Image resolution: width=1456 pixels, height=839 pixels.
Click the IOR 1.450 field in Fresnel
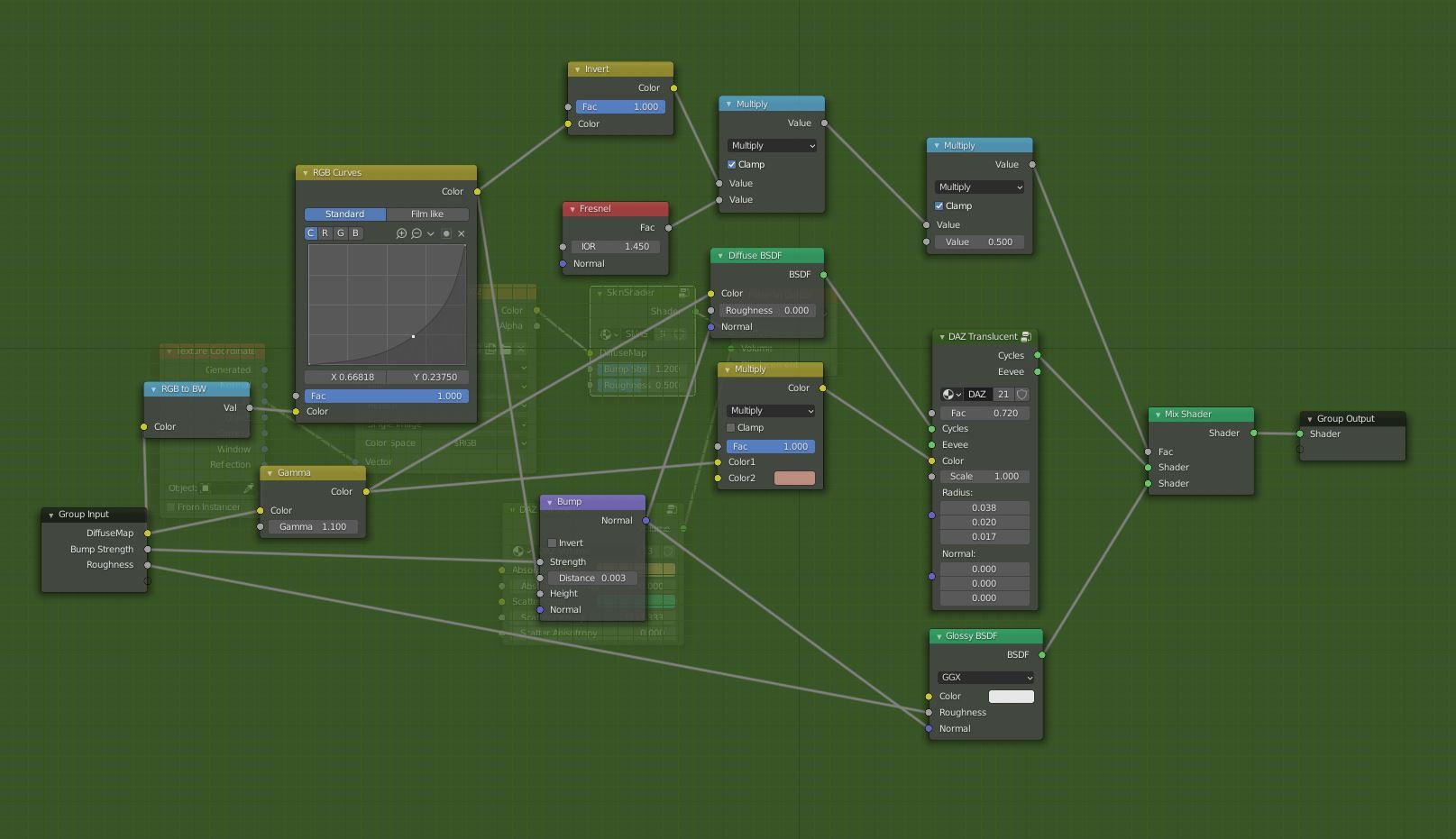[616, 247]
